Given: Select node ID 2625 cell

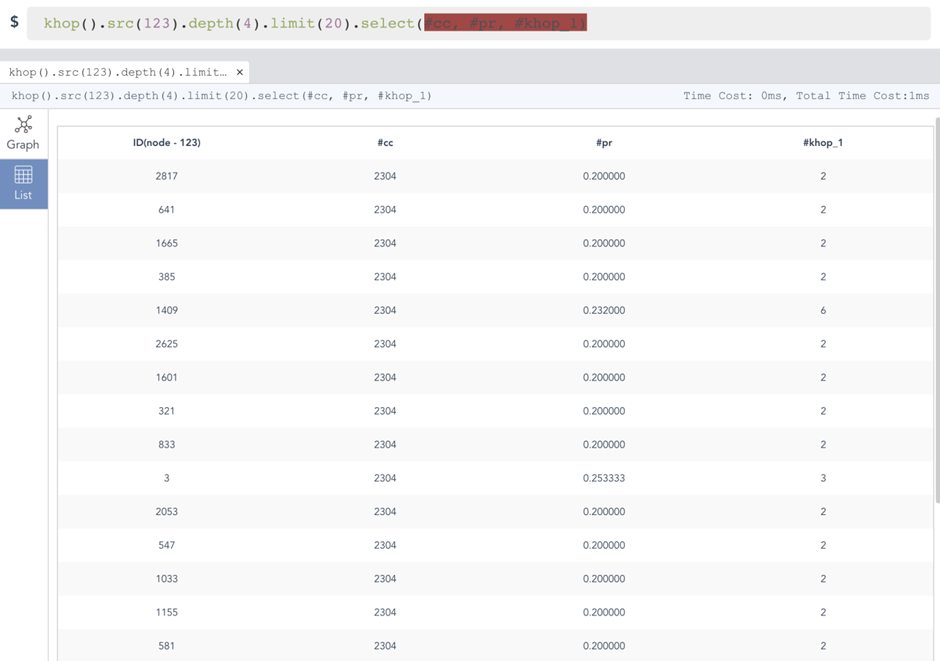Looking at the screenshot, I should [x=167, y=344].
